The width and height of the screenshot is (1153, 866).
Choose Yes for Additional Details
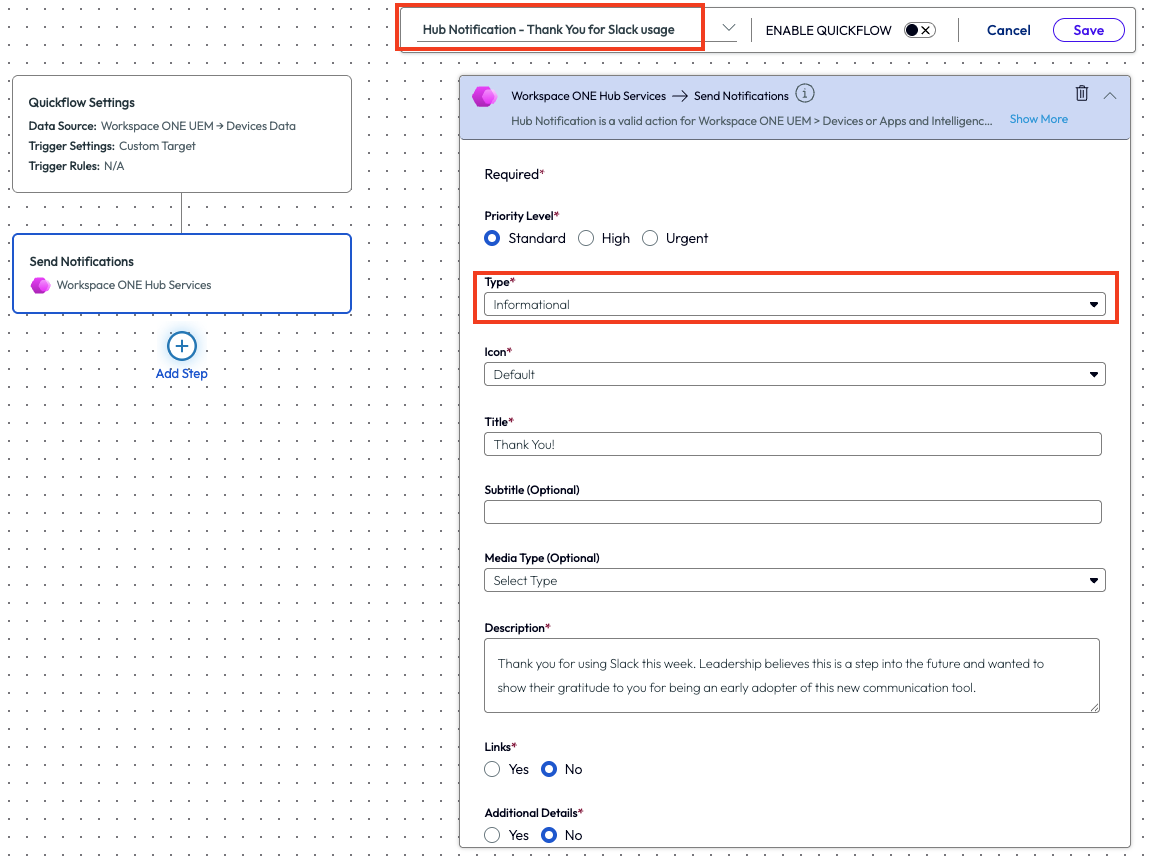[x=492, y=835]
